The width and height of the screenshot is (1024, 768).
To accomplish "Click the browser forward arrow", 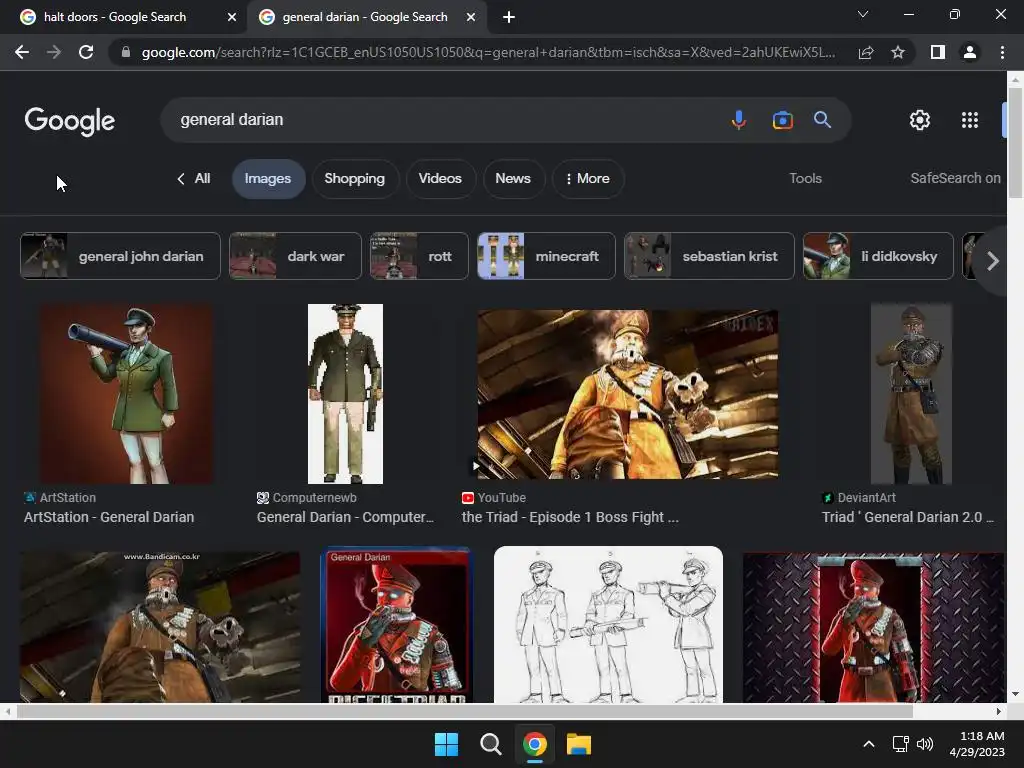I will pos(54,52).
